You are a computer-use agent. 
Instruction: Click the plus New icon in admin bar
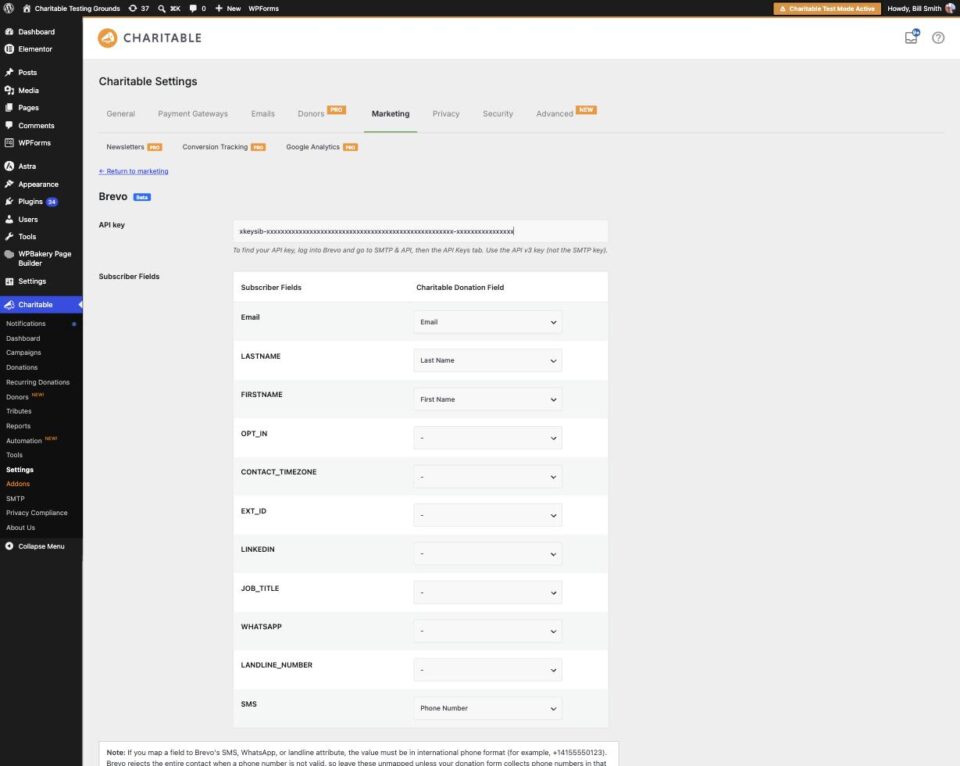(219, 9)
